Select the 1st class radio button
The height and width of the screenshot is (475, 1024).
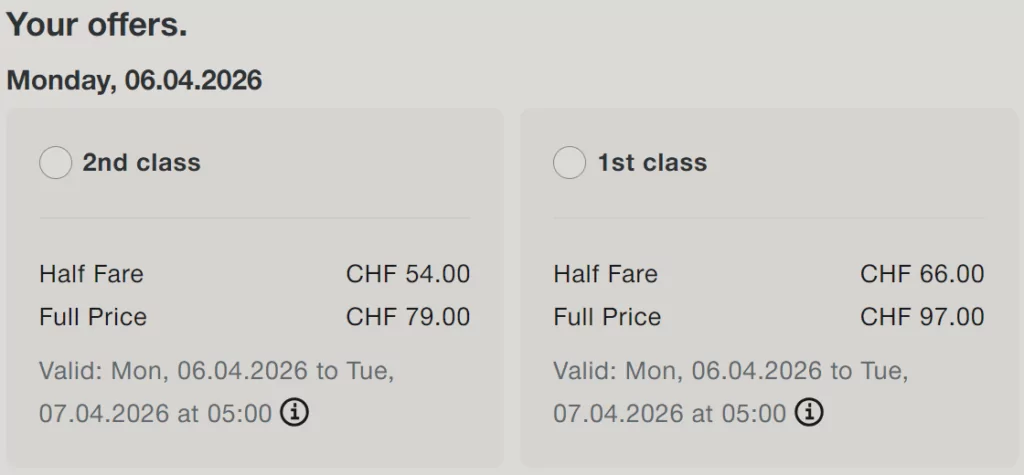click(569, 163)
